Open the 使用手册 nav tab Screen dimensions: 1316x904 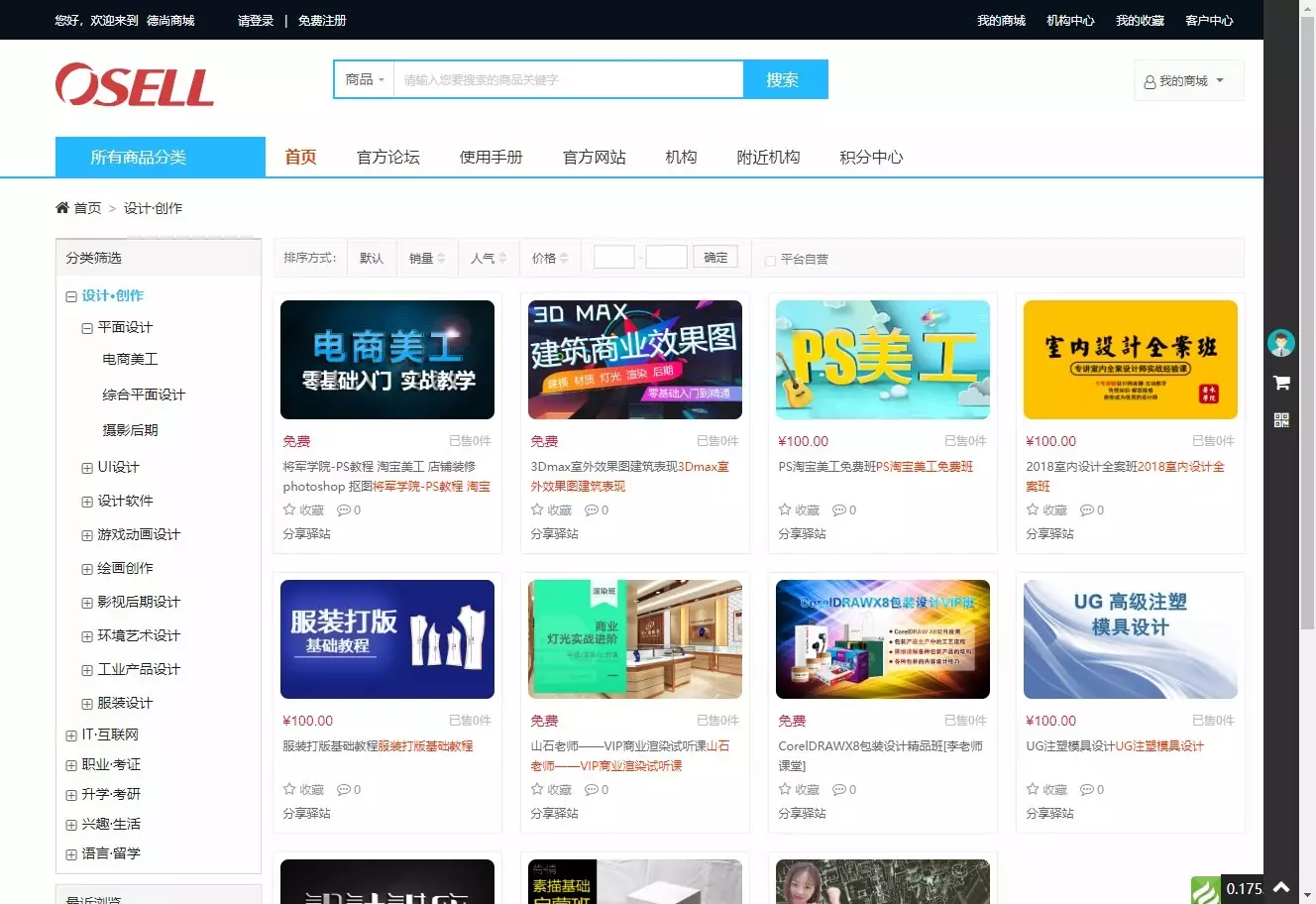pos(492,157)
